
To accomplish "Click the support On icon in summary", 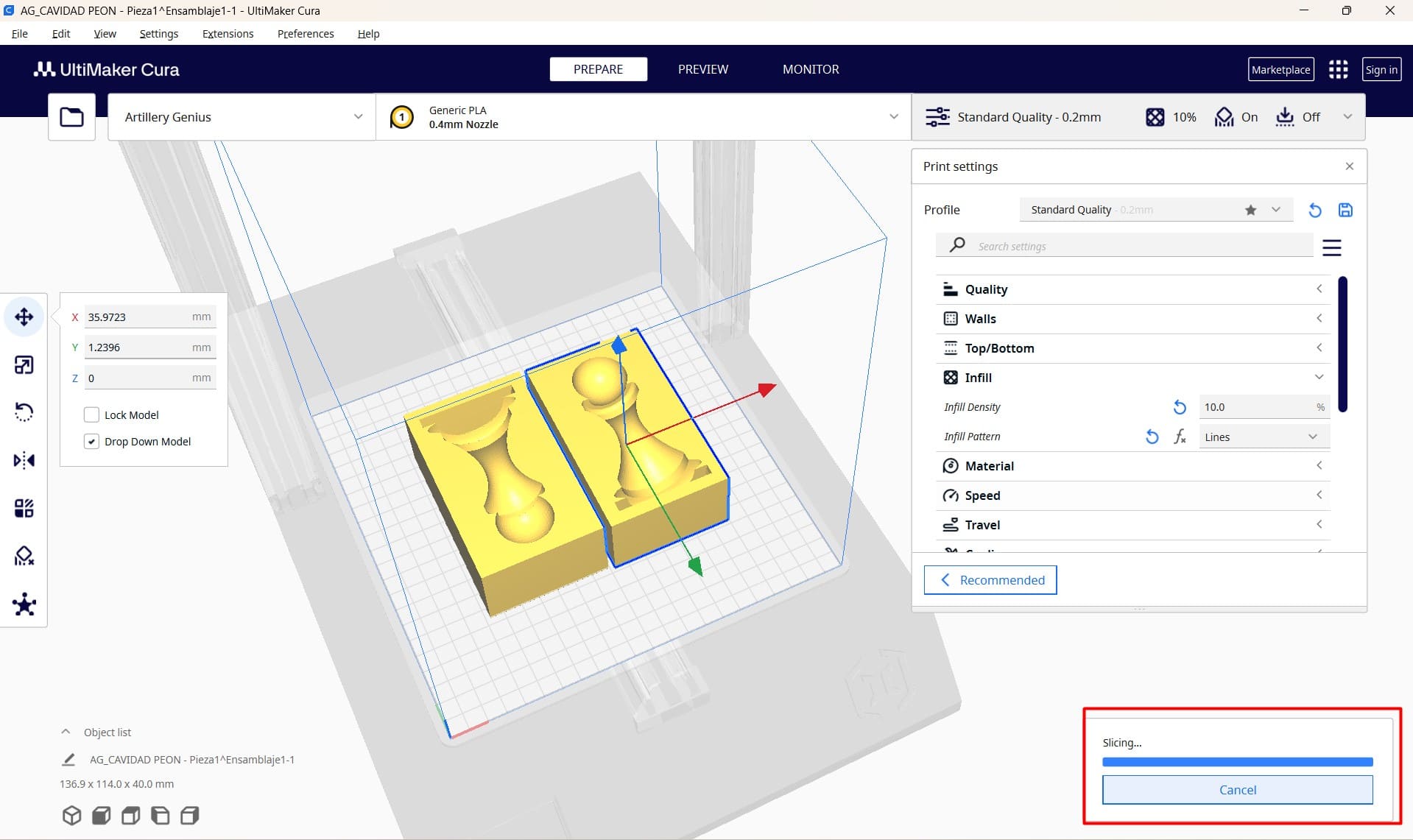I will tap(1224, 117).
